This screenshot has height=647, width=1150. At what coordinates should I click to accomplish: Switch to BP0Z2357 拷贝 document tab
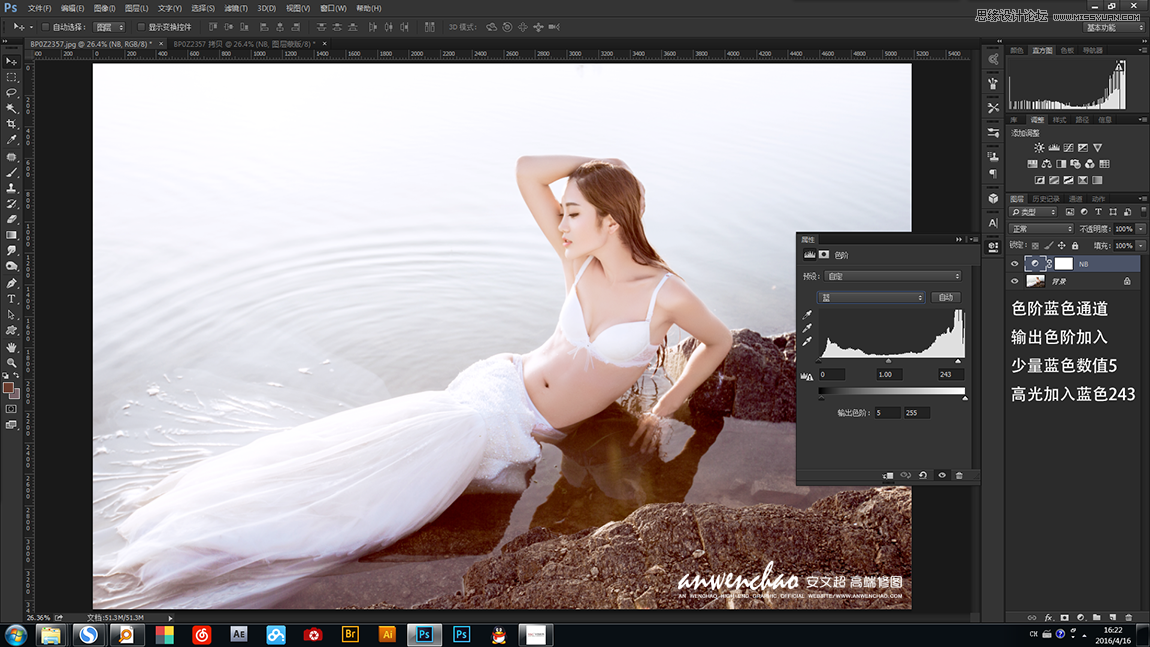pyautogui.click(x=244, y=44)
